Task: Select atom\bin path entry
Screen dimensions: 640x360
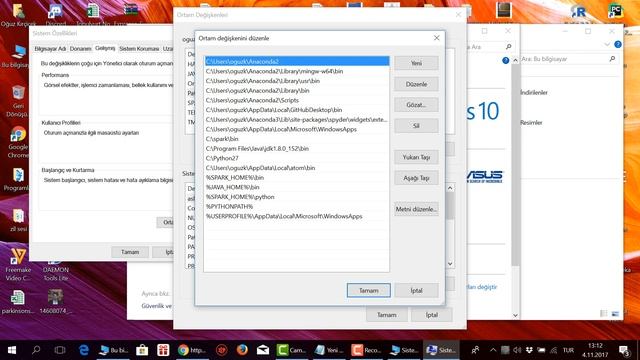Action: coord(297,168)
